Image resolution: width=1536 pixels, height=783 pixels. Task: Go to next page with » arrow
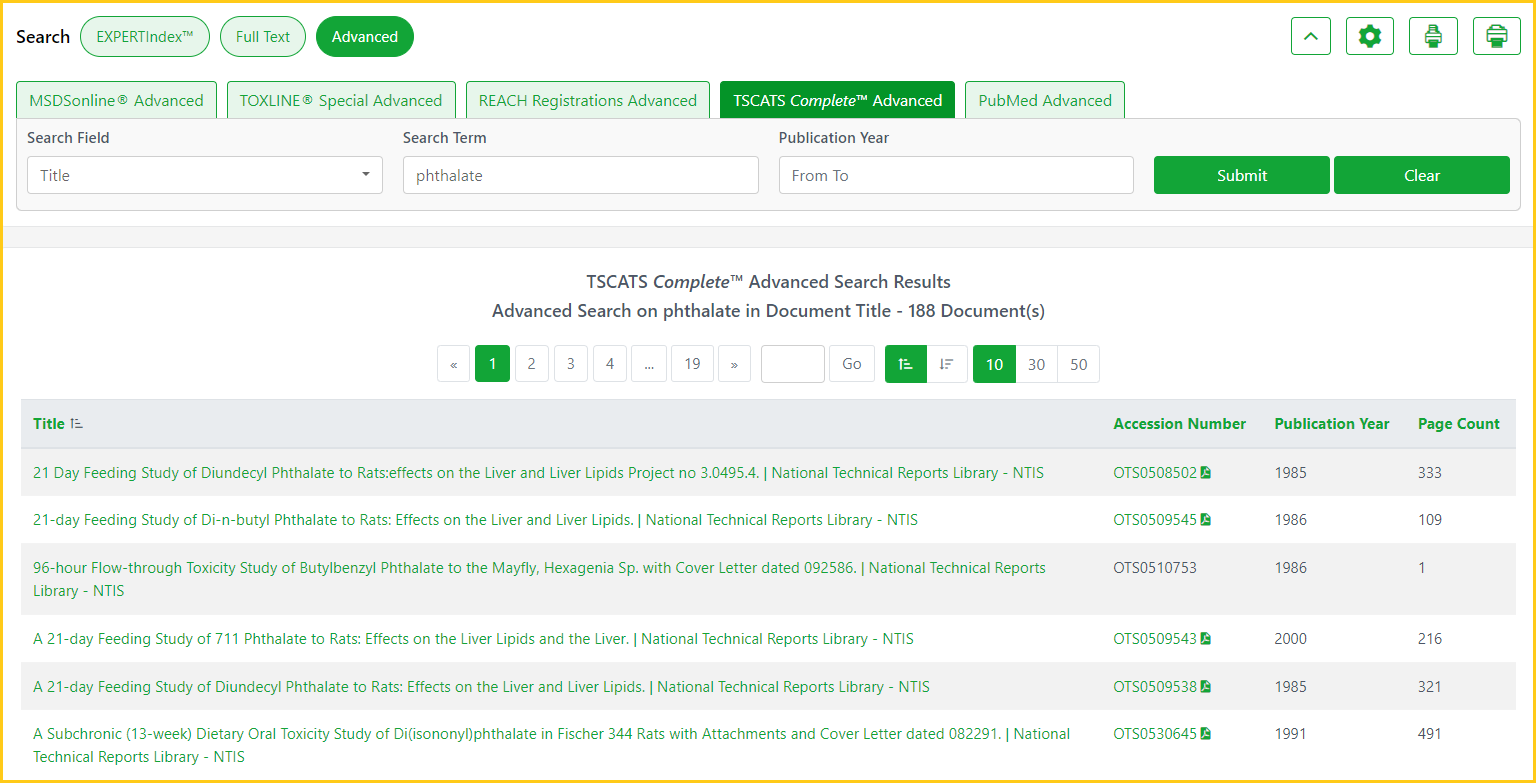[734, 364]
